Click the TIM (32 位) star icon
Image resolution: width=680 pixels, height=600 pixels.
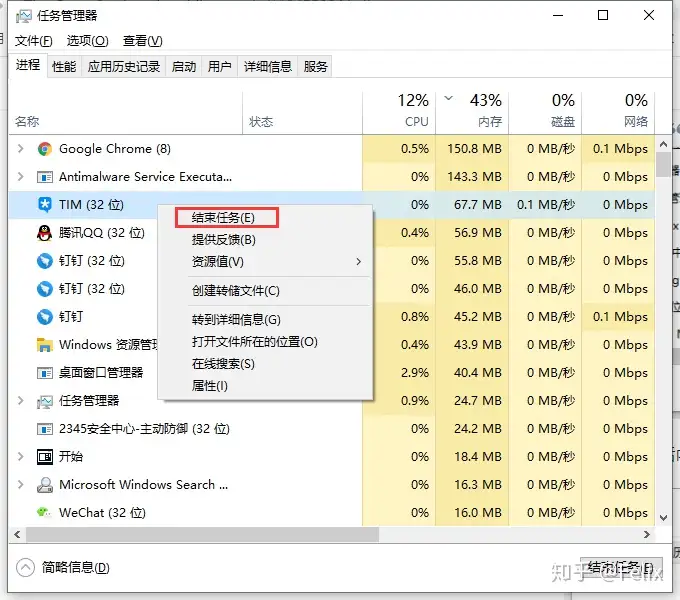click(45, 205)
